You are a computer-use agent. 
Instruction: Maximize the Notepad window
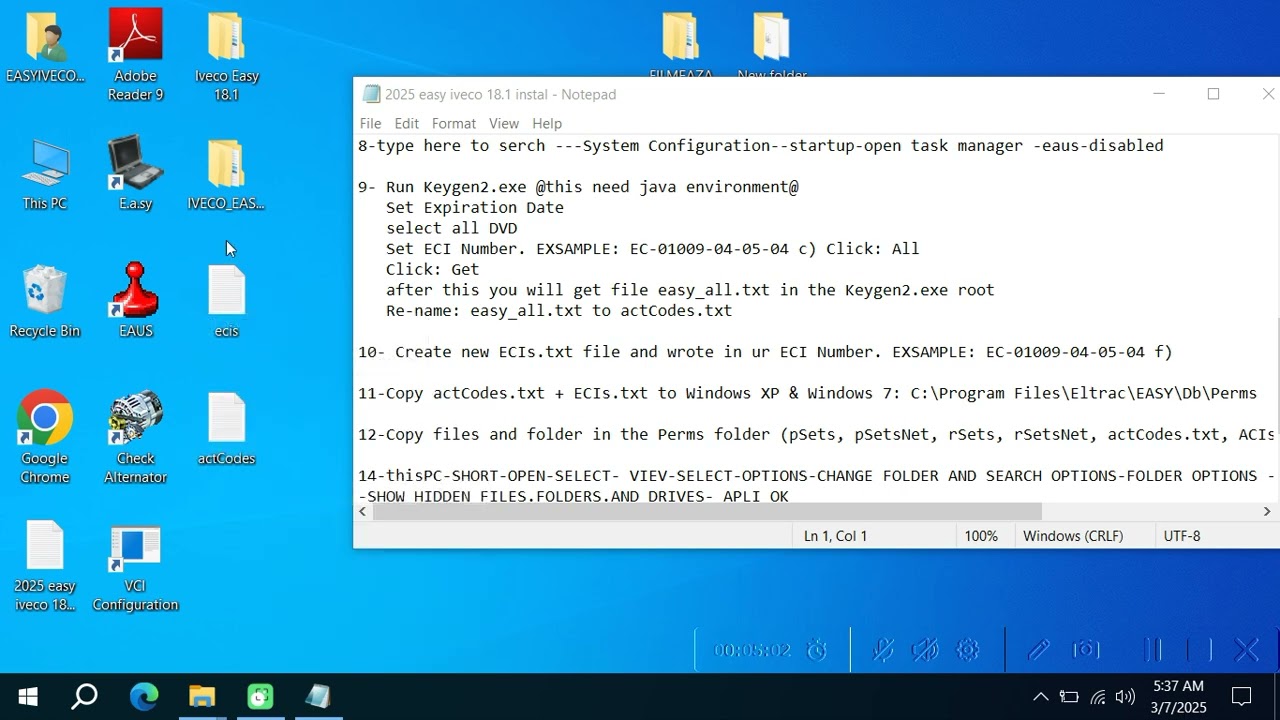(1213, 94)
